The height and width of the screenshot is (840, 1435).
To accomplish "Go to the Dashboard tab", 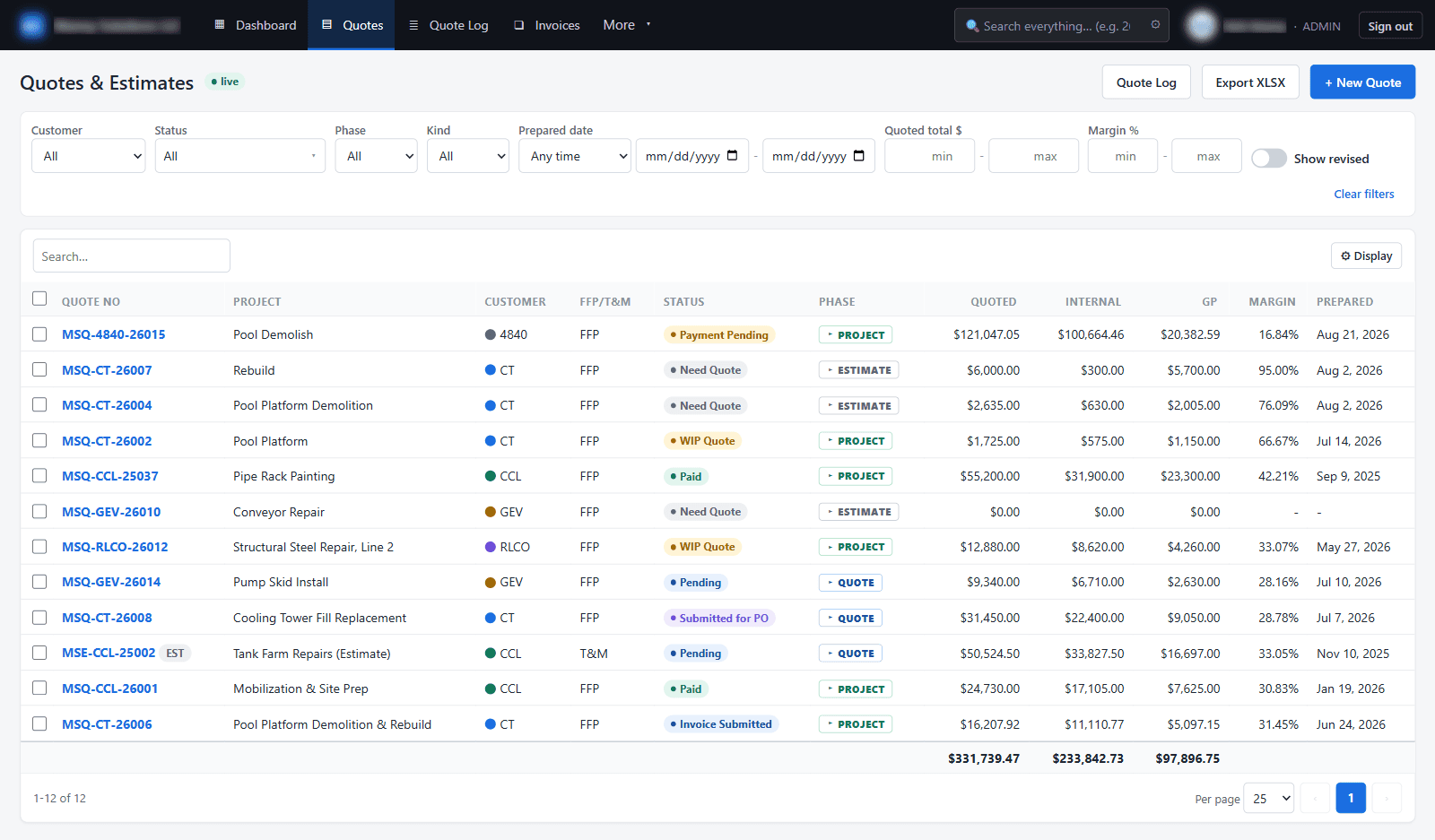I will tap(255, 25).
